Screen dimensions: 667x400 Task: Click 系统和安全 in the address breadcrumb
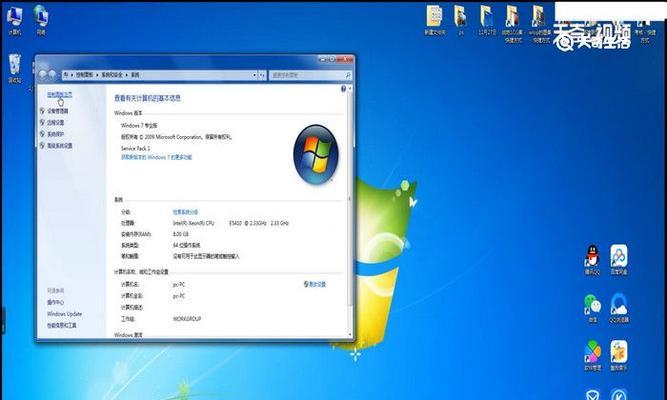(111, 75)
